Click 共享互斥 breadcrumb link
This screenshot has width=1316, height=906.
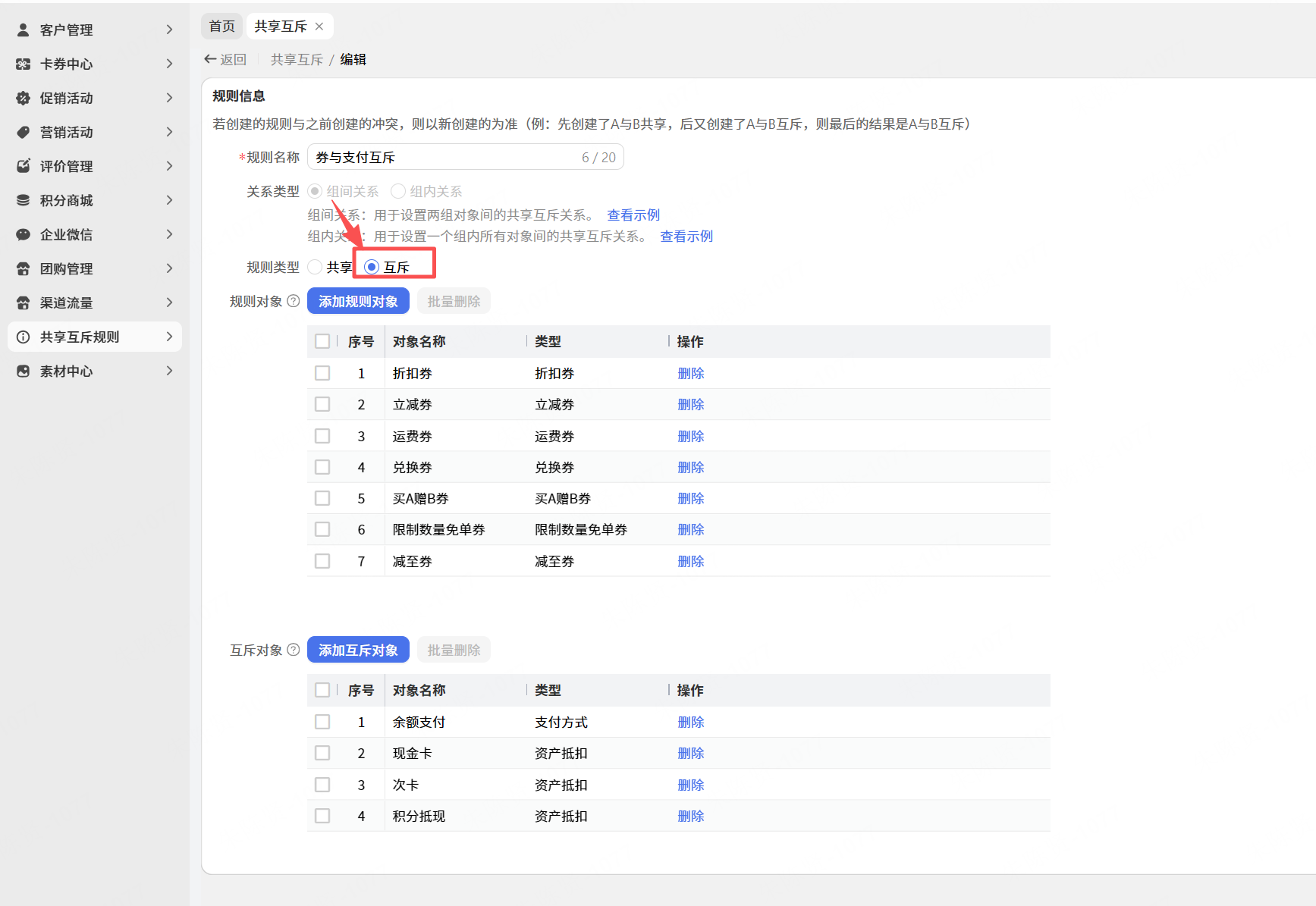(297, 59)
